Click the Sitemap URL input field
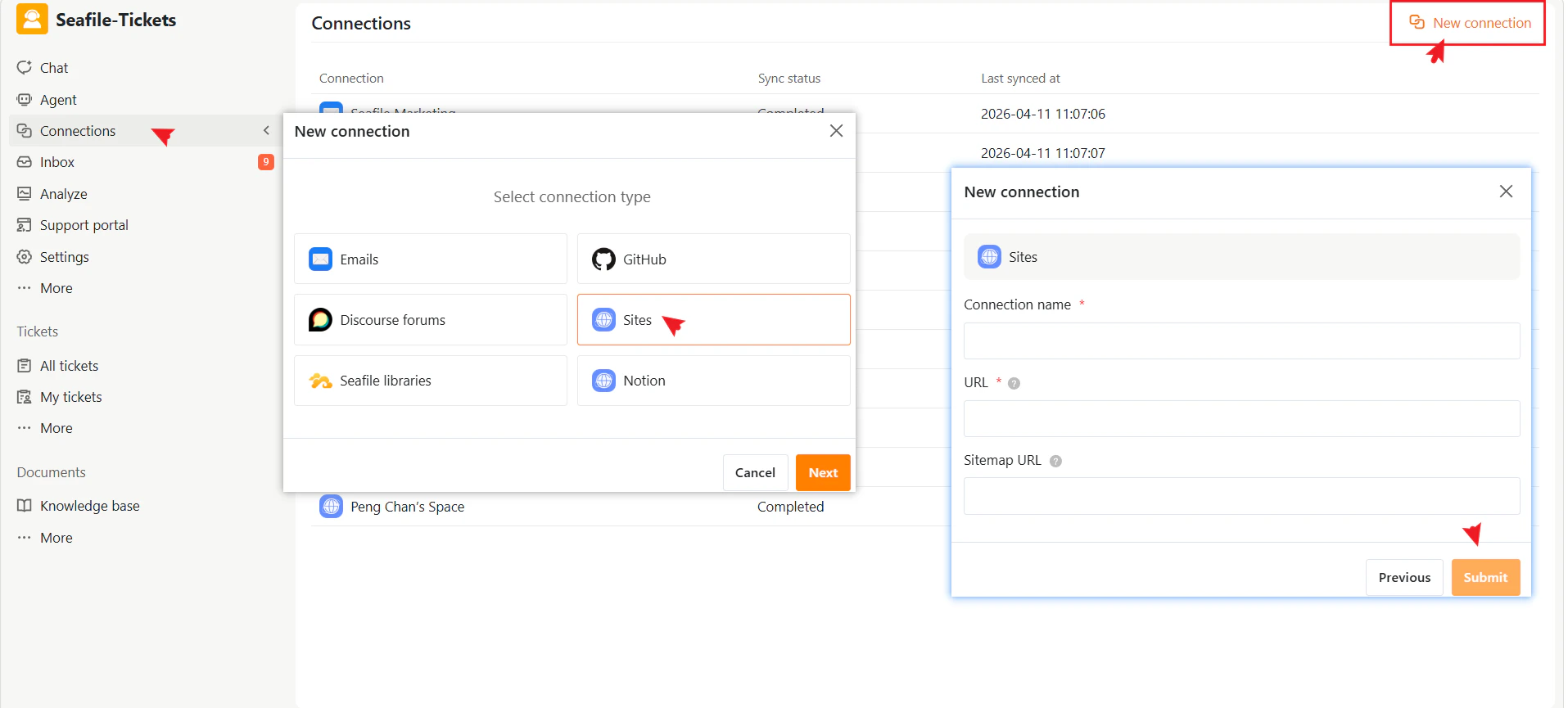 coord(1241,496)
